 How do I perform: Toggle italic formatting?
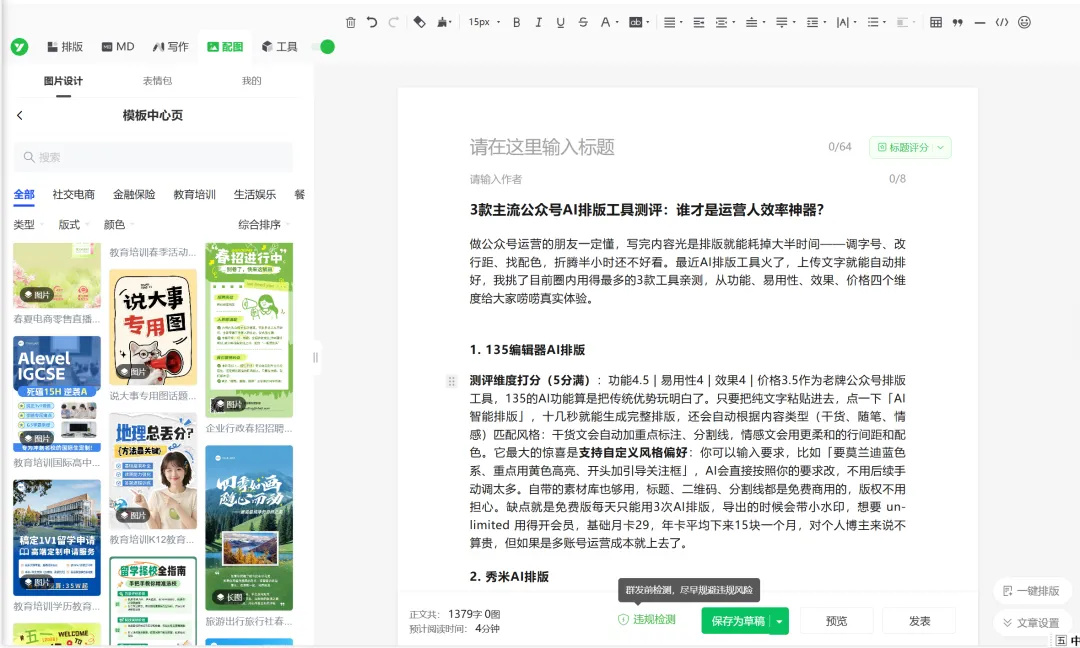pyautogui.click(x=539, y=22)
